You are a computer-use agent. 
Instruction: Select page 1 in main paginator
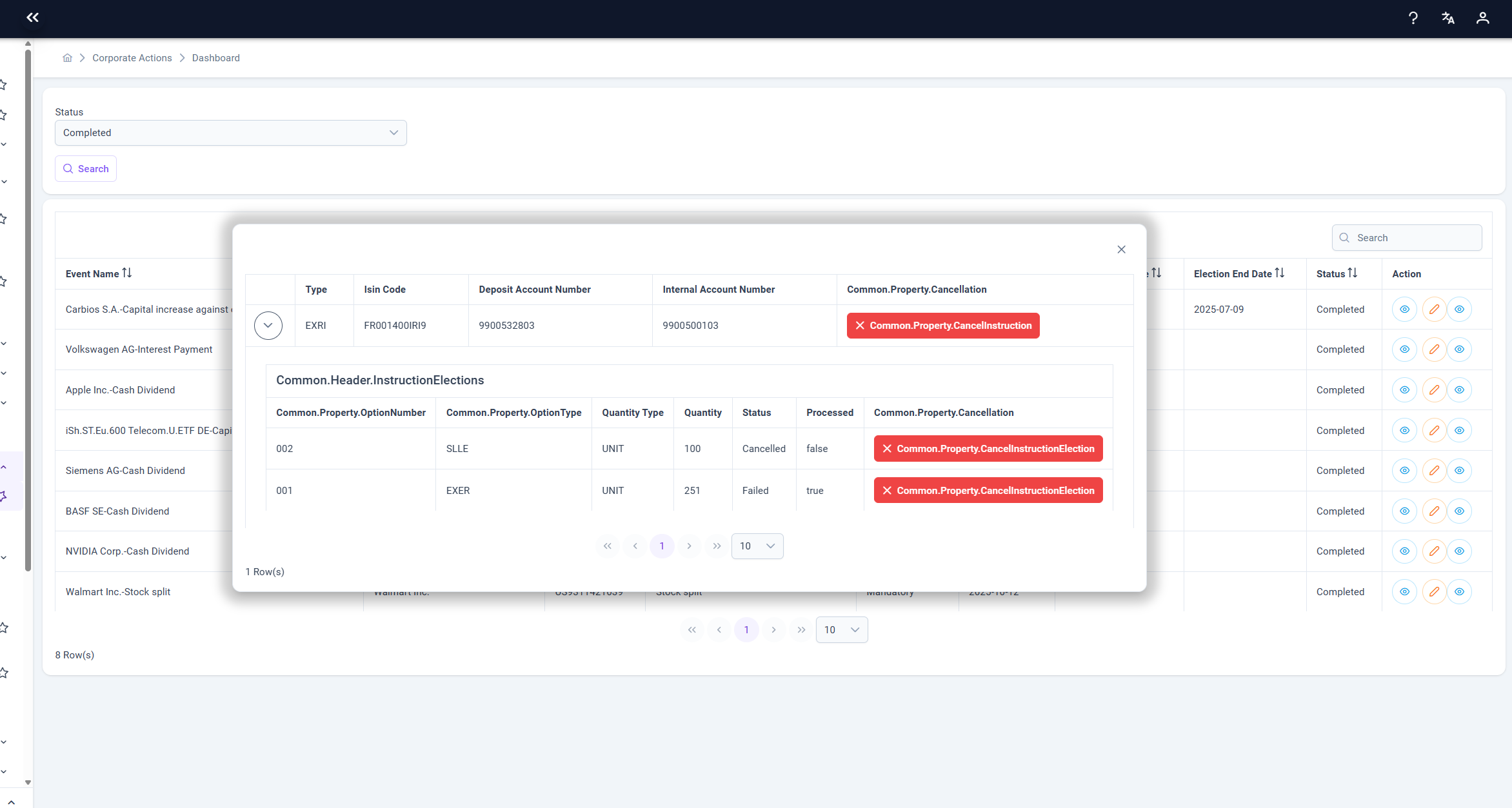point(746,630)
